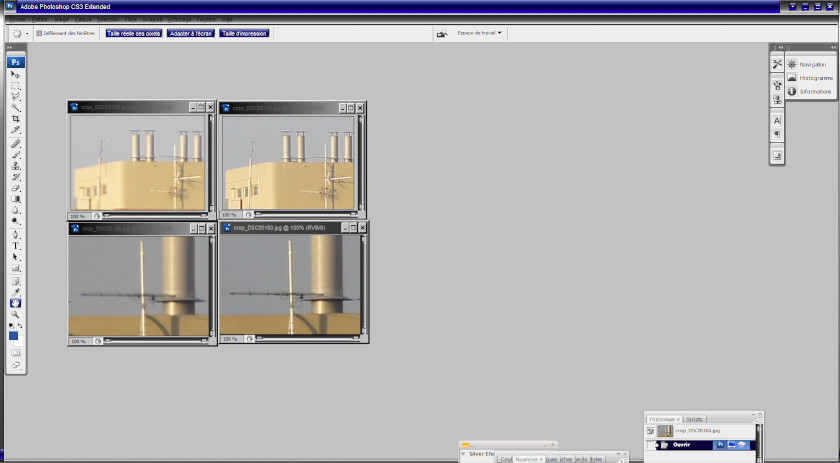The width and height of the screenshot is (840, 463).
Task: Swap foreground and background colors
Action: 20,325
